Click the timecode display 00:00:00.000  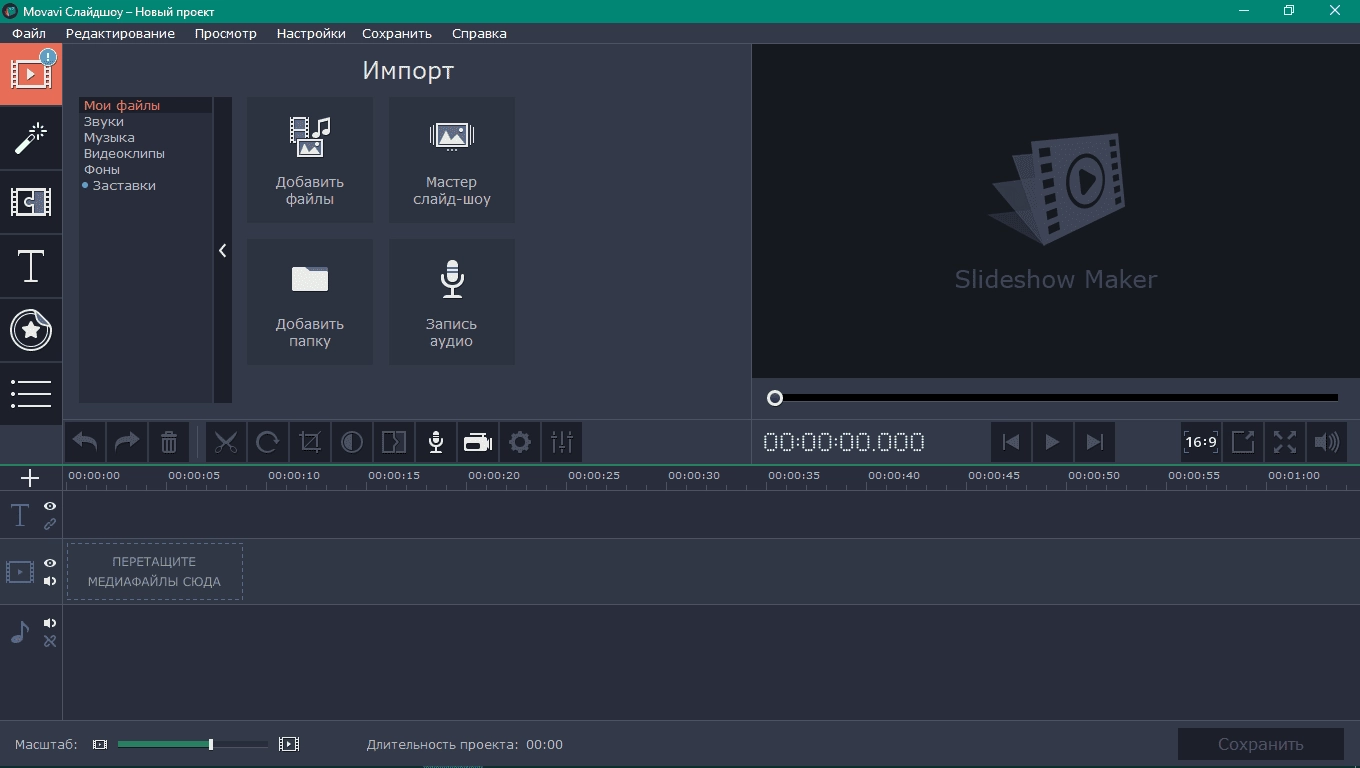pos(844,442)
